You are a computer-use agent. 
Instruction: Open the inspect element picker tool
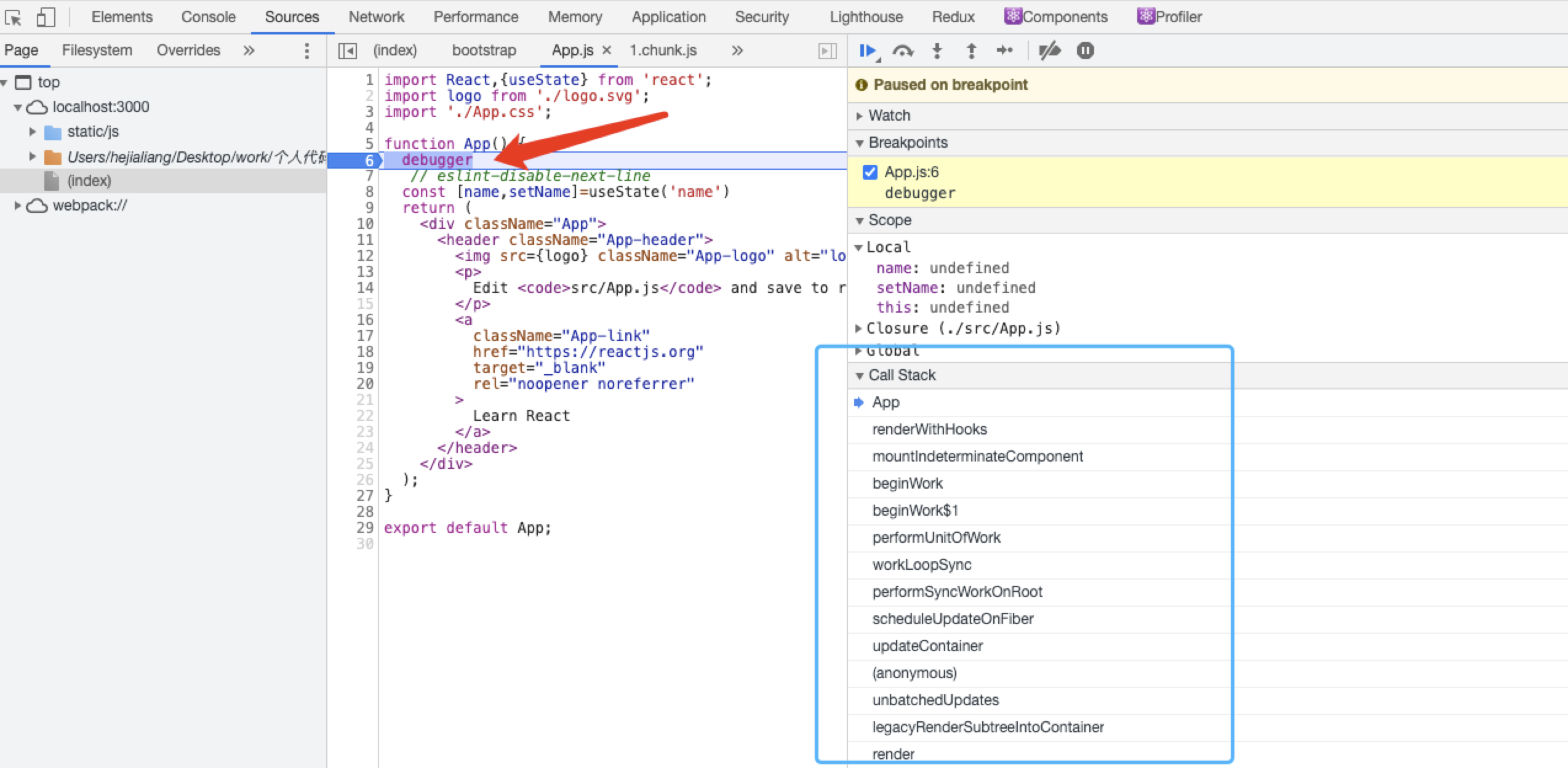click(14, 17)
